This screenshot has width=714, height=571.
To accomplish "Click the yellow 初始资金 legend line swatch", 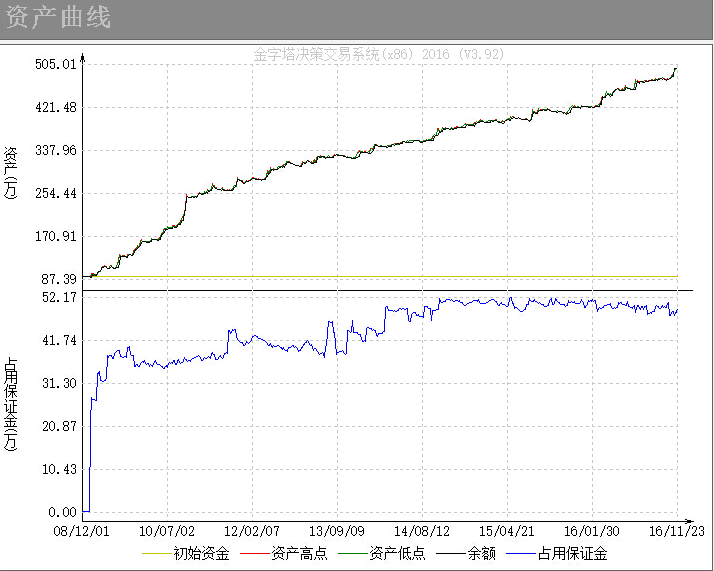I will tap(157, 554).
